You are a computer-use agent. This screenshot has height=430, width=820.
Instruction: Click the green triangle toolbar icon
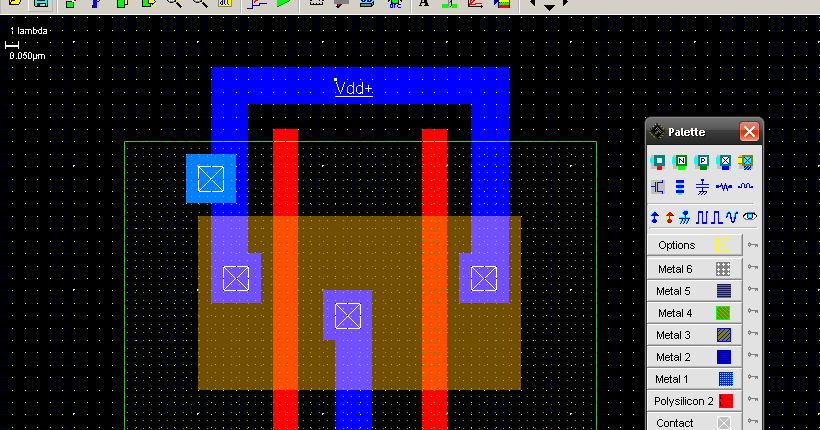[x=283, y=3]
